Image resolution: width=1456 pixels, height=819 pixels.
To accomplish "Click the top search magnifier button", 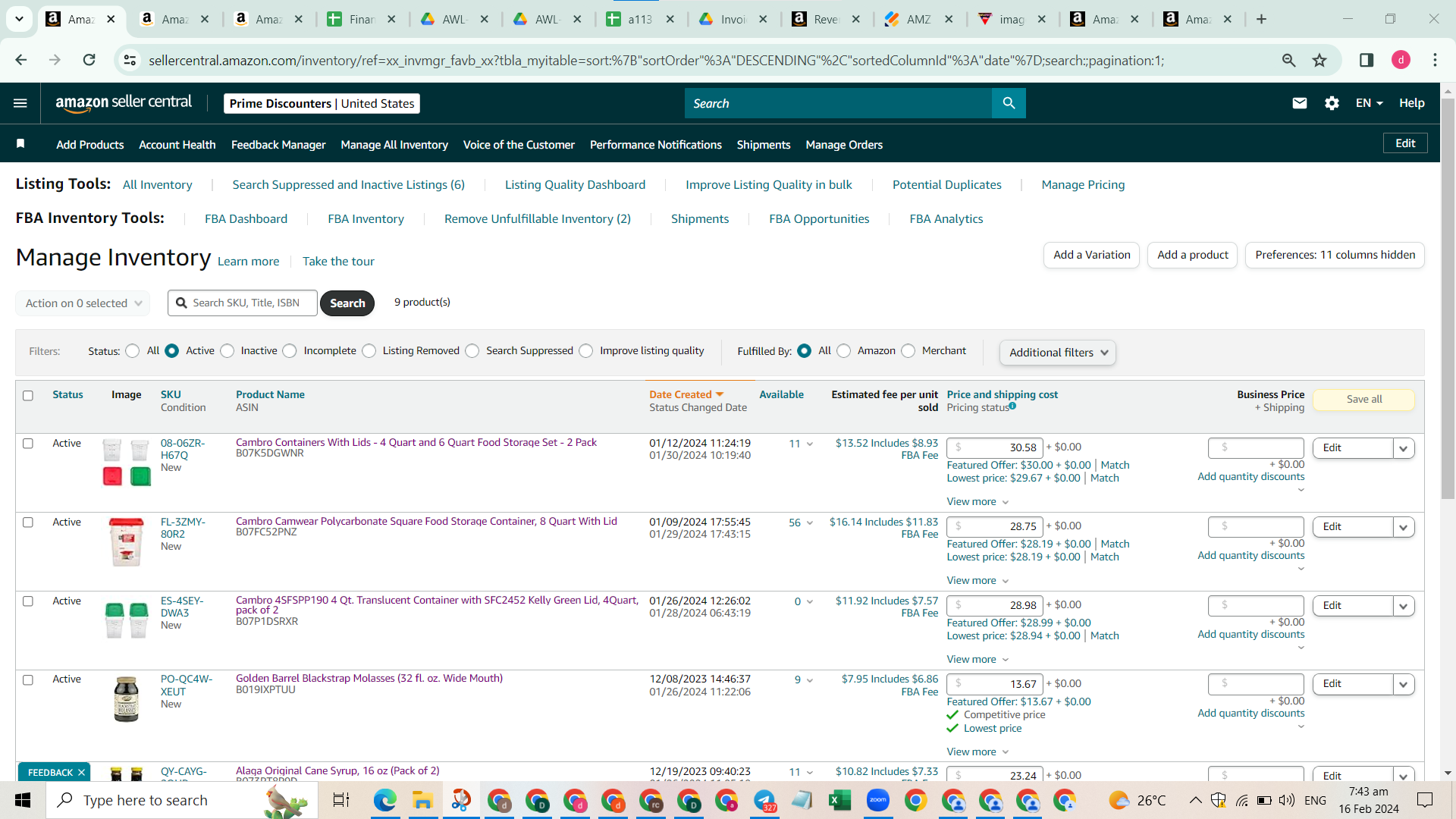I will pyautogui.click(x=1009, y=103).
